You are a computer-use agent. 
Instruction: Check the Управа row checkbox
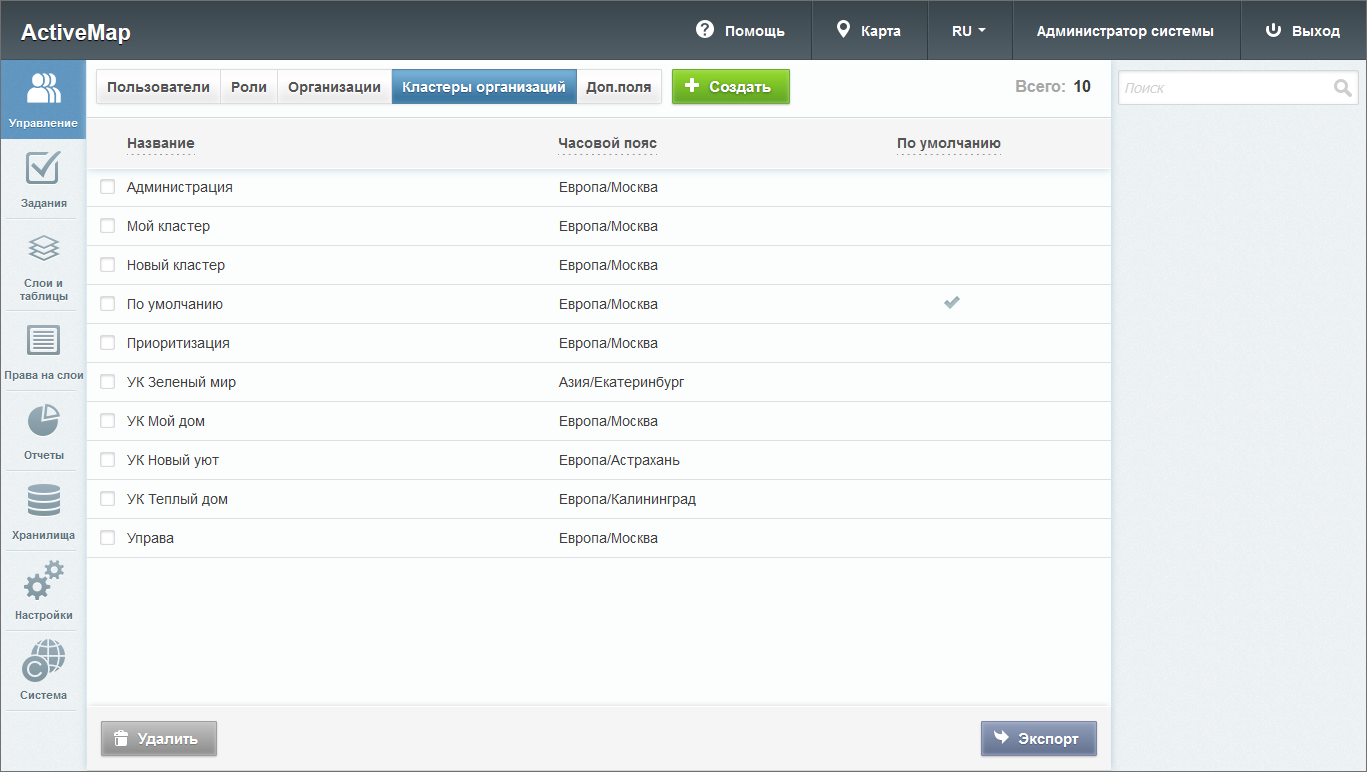click(108, 538)
